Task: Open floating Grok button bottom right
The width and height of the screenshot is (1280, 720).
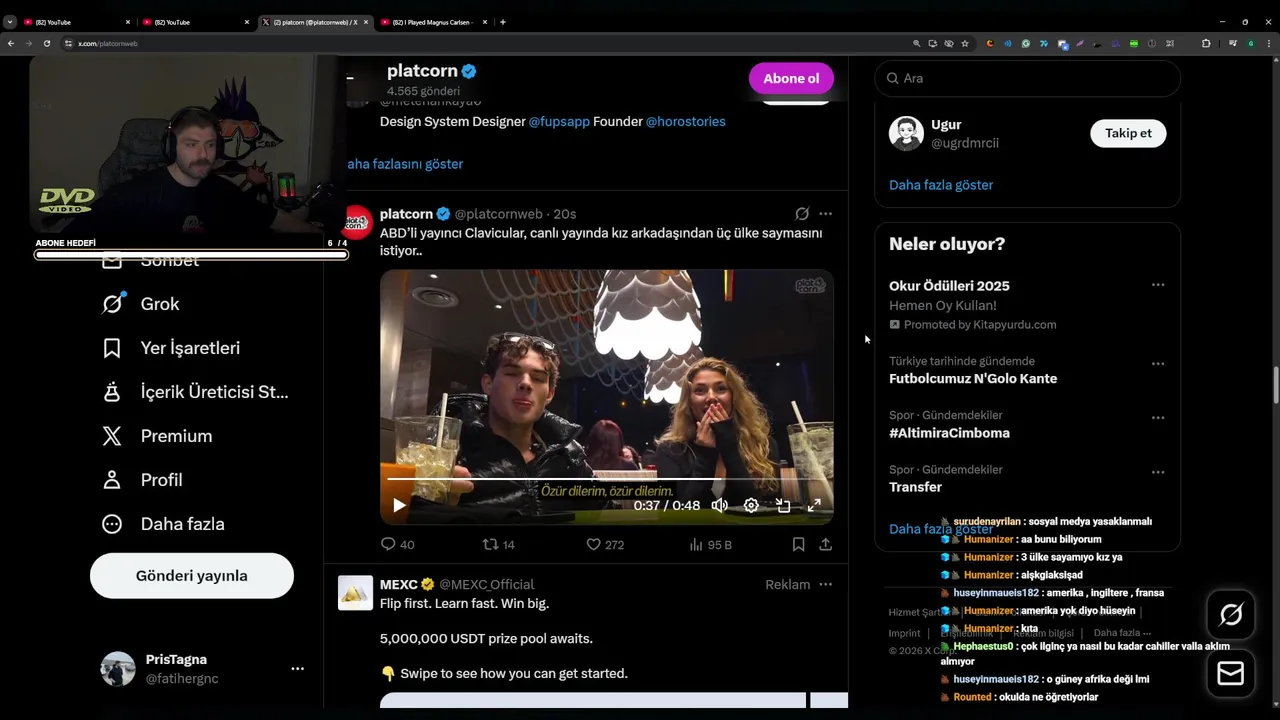Action: point(1231,615)
